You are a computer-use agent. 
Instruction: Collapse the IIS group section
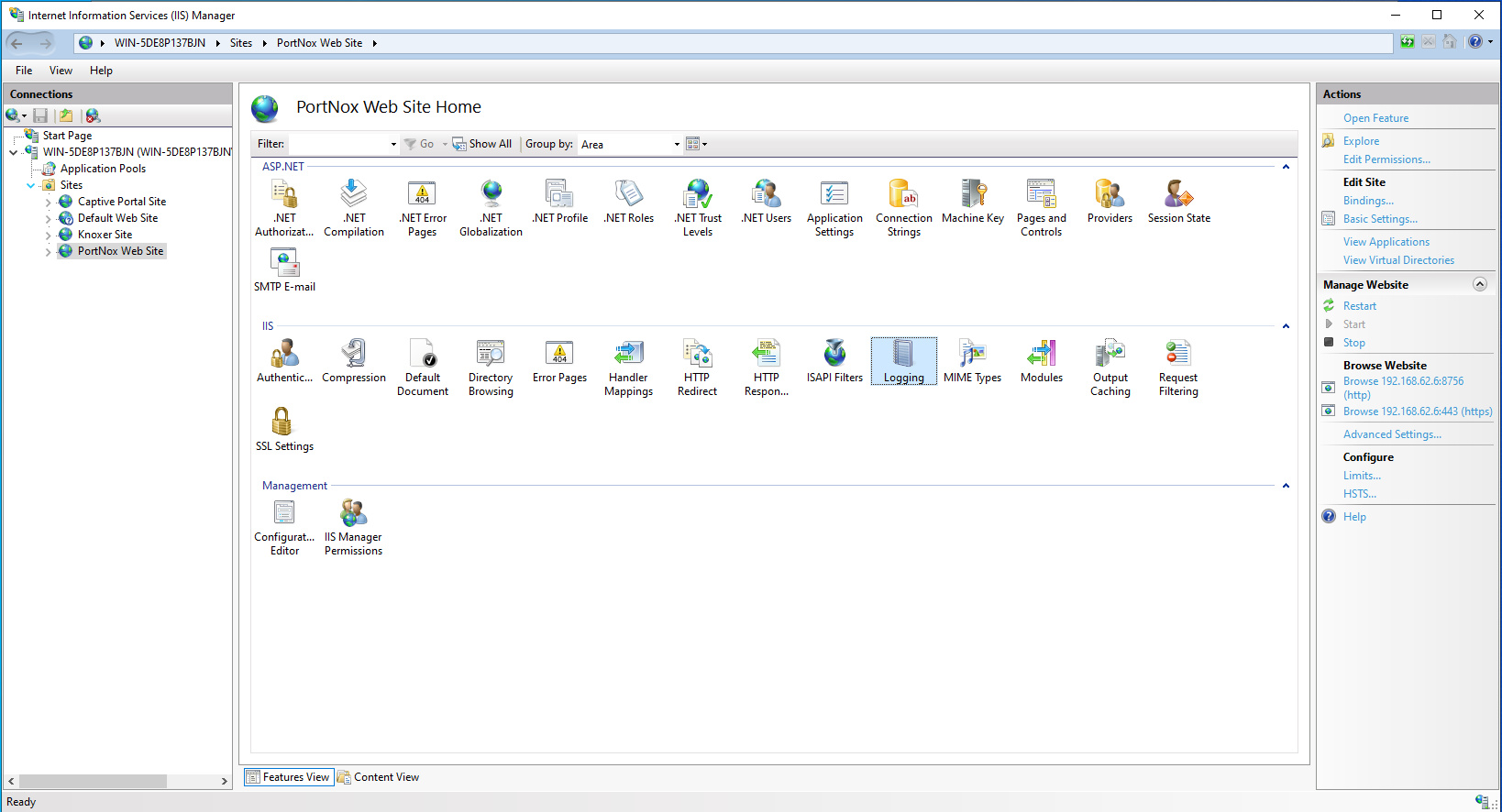(1286, 326)
